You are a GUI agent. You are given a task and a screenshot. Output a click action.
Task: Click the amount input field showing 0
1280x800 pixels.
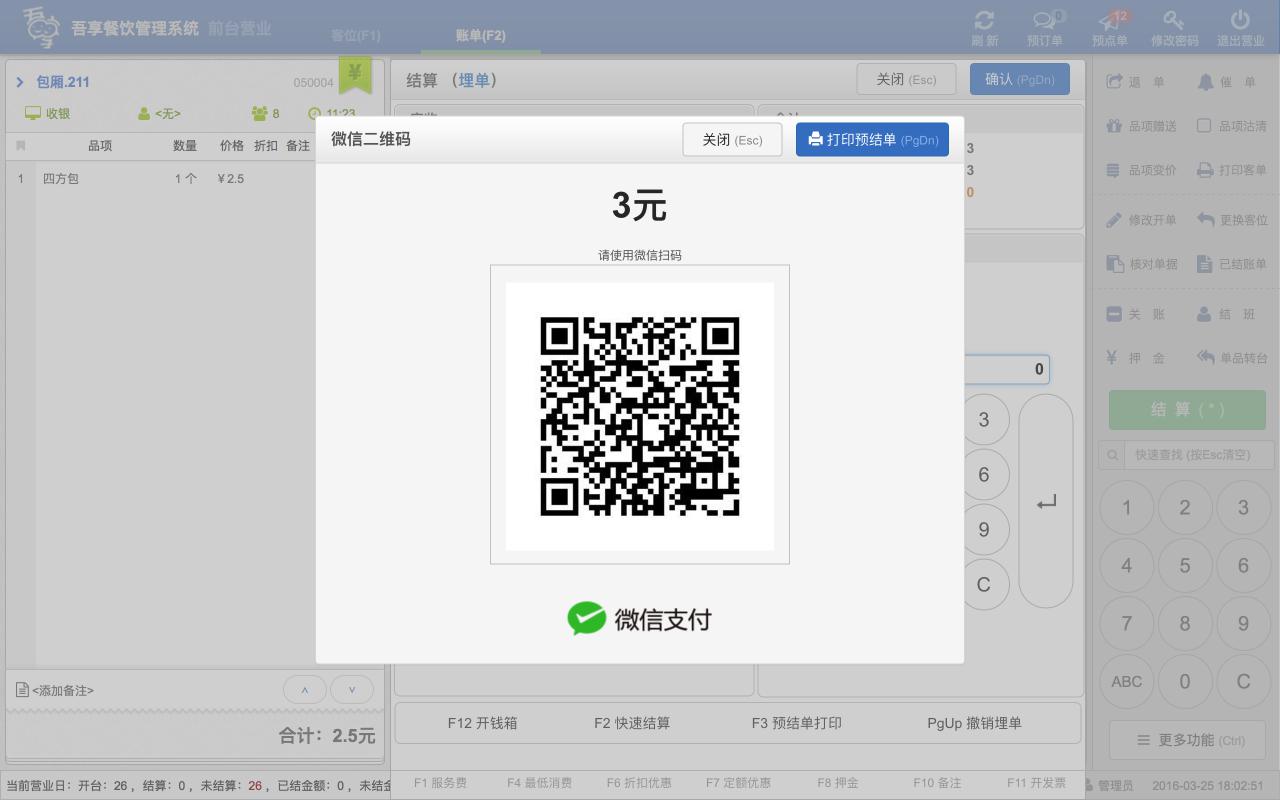(x=1007, y=369)
